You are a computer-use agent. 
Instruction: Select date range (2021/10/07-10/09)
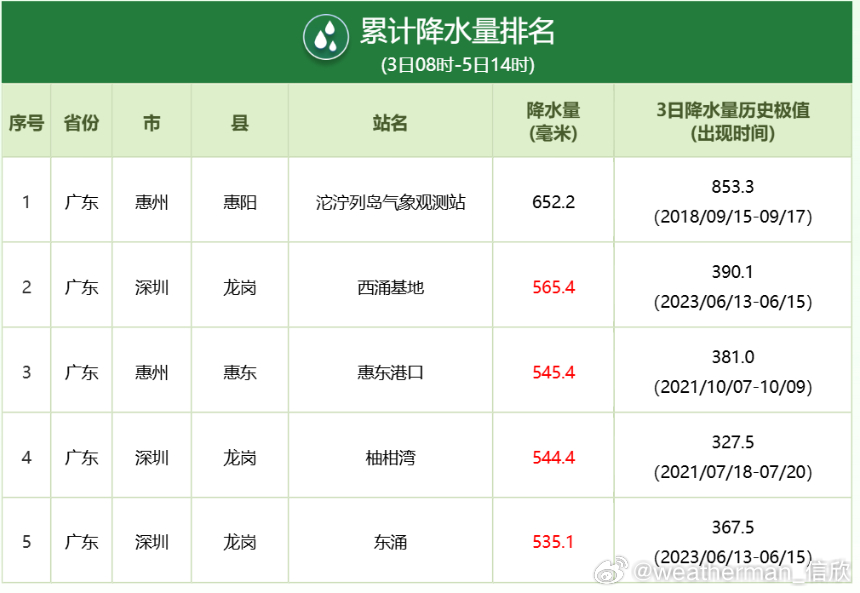coord(733,387)
